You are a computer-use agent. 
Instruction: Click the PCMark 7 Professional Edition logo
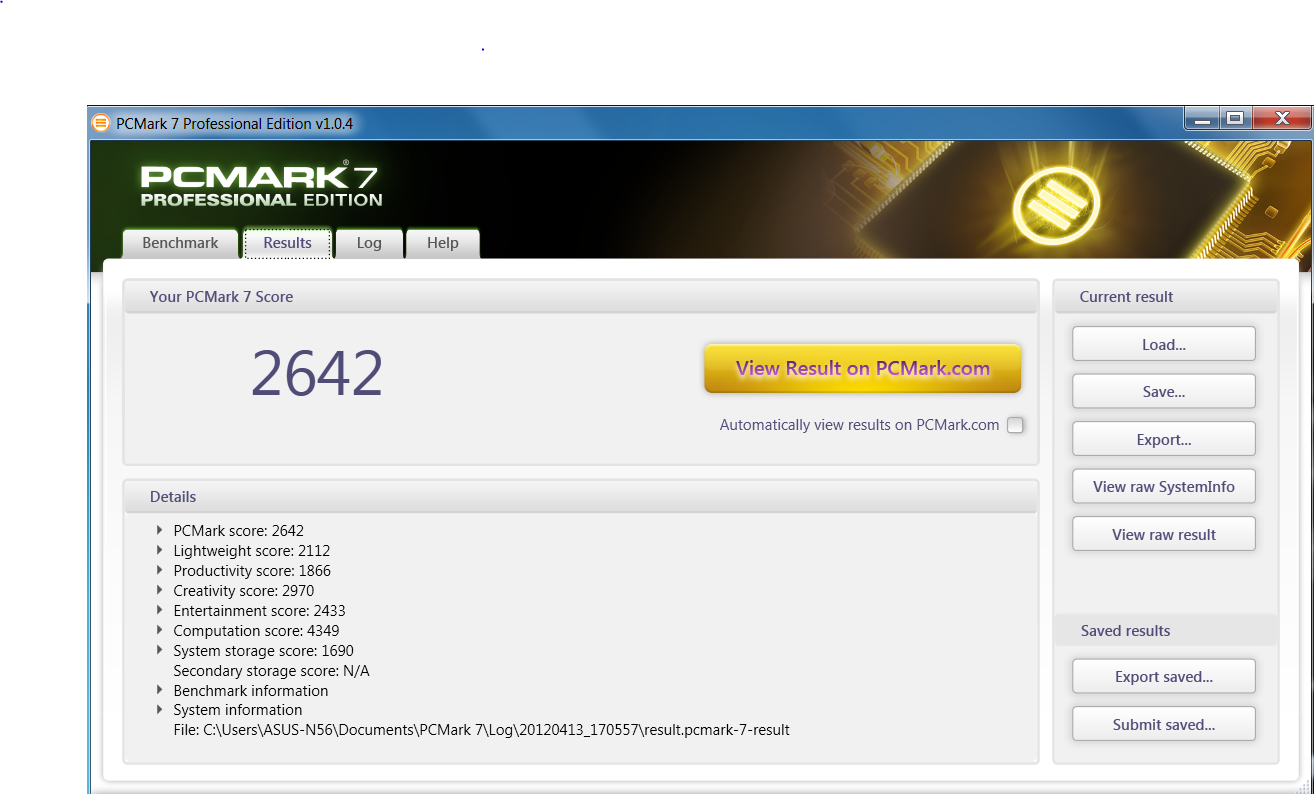tap(261, 185)
